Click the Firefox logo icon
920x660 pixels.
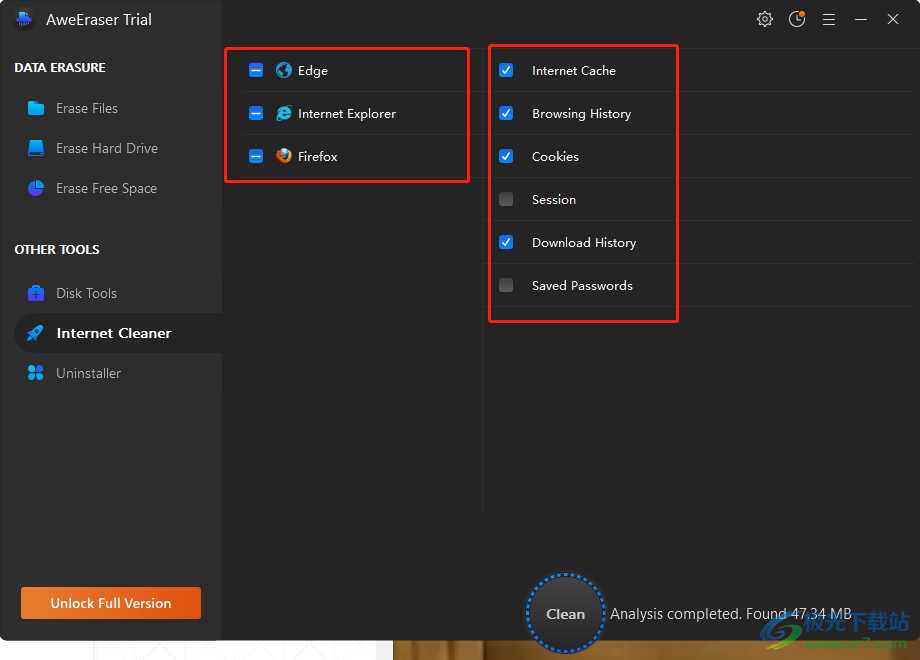(x=284, y=155)
